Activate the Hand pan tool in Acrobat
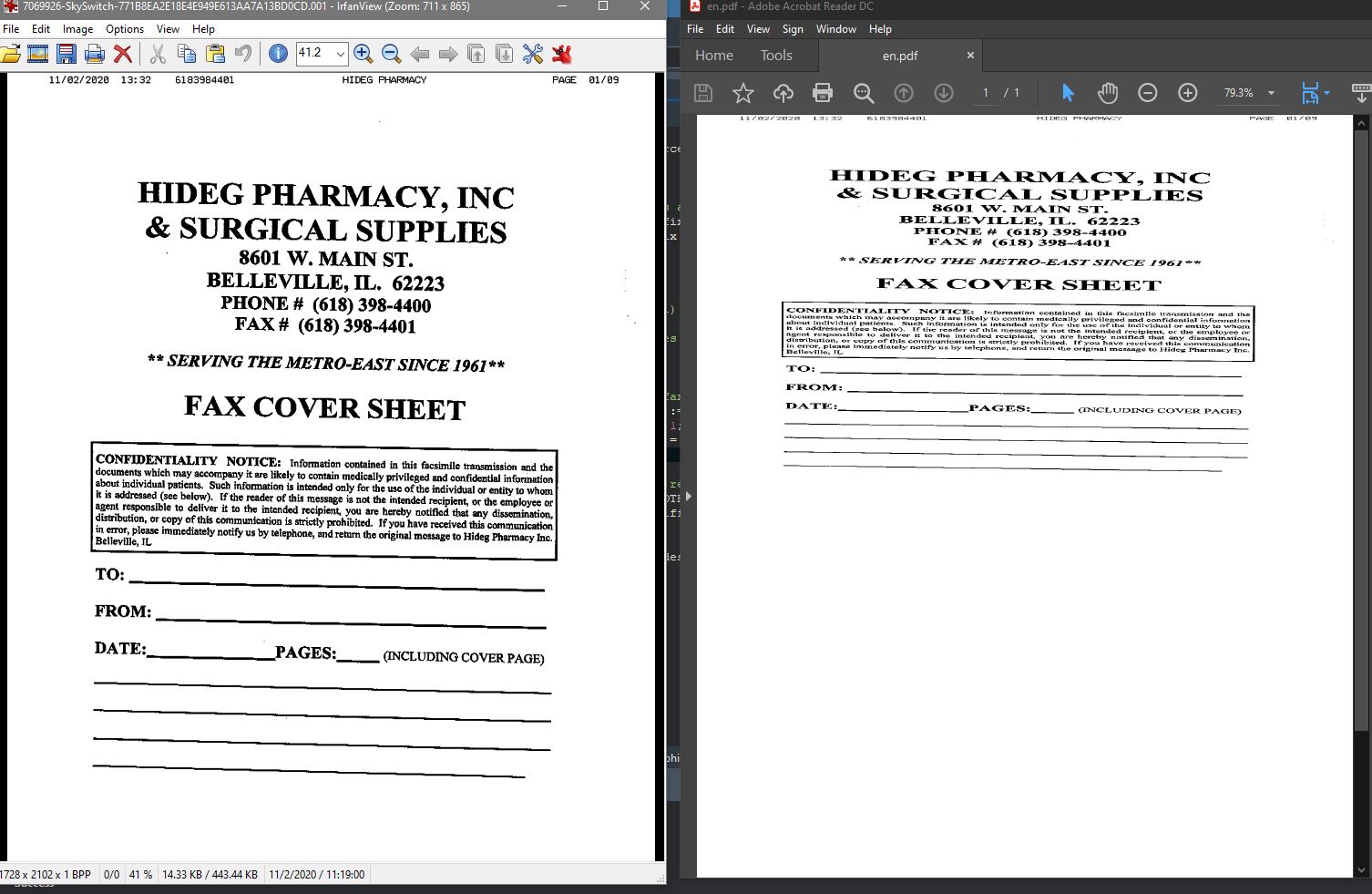The height and width of the screenshot is (894, 1372). point(1108,93)
